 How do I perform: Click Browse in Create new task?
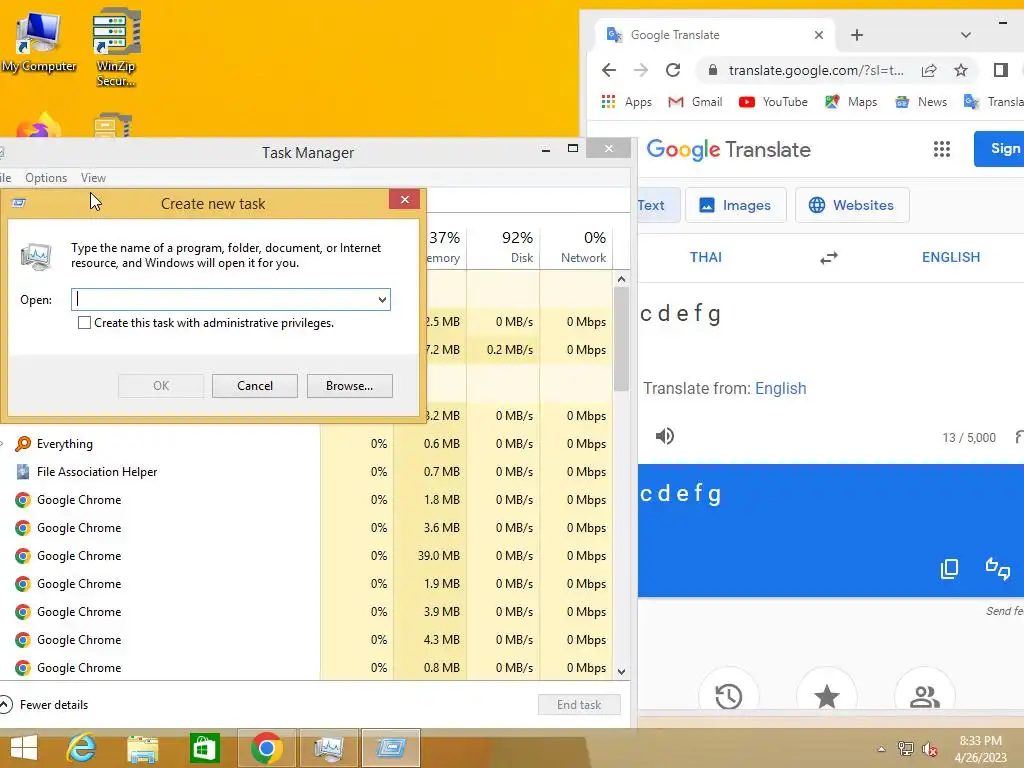[349, 386]
